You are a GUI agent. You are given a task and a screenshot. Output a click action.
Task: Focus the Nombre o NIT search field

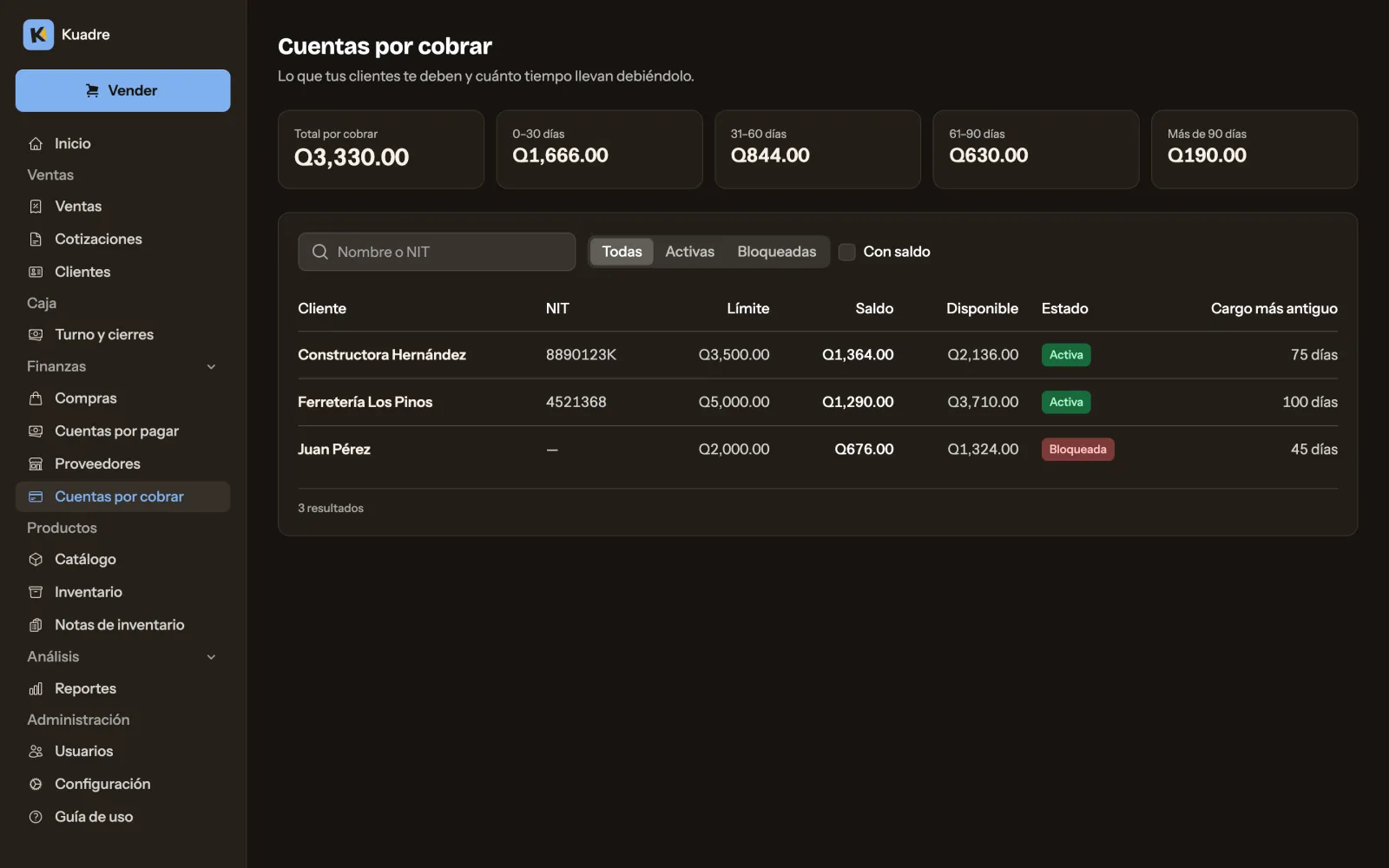[x=437, y=252]
